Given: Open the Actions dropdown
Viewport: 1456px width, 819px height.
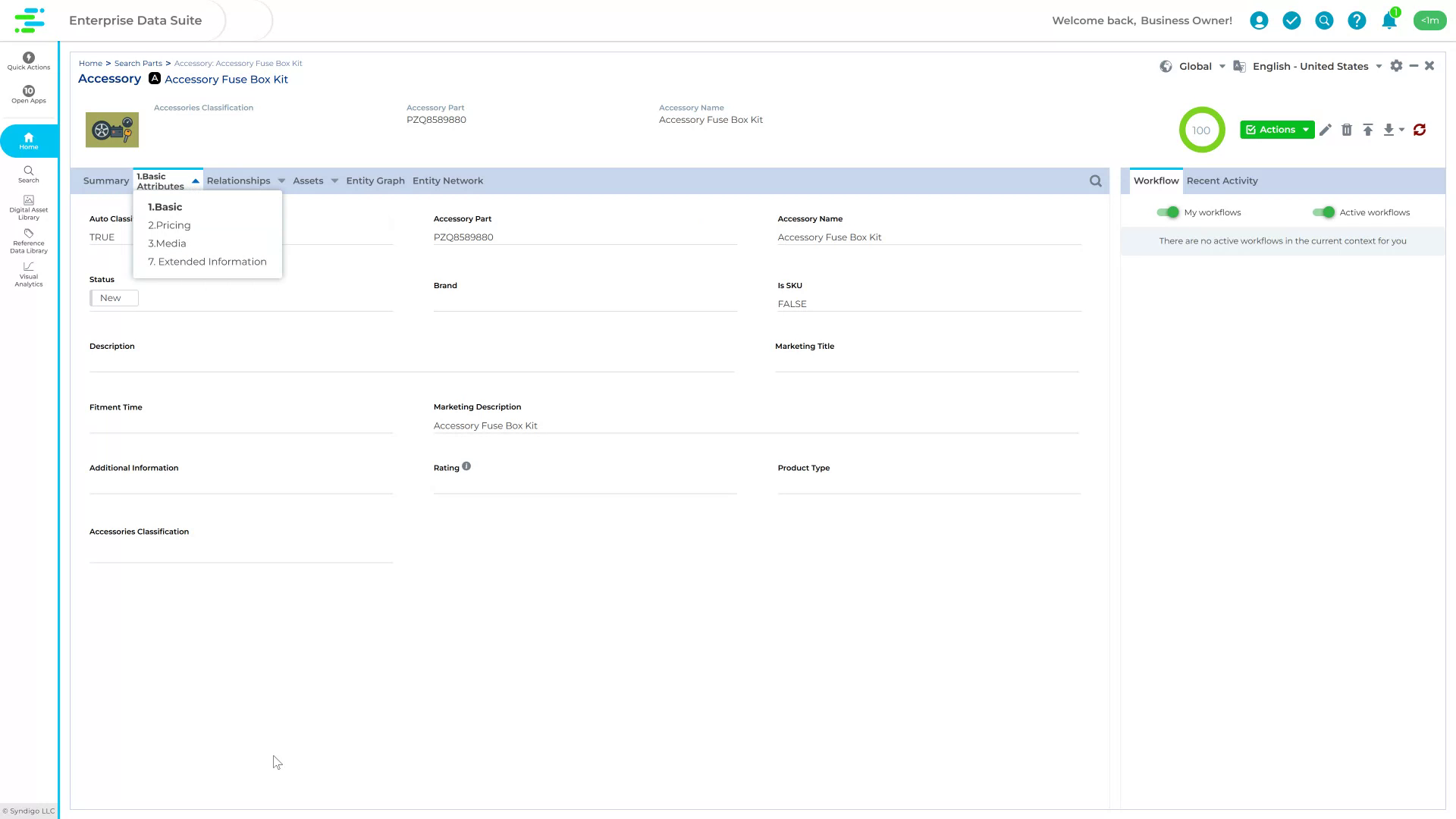Looking at the screenshot, I should pyautogui.click(x=1276, y=130).
